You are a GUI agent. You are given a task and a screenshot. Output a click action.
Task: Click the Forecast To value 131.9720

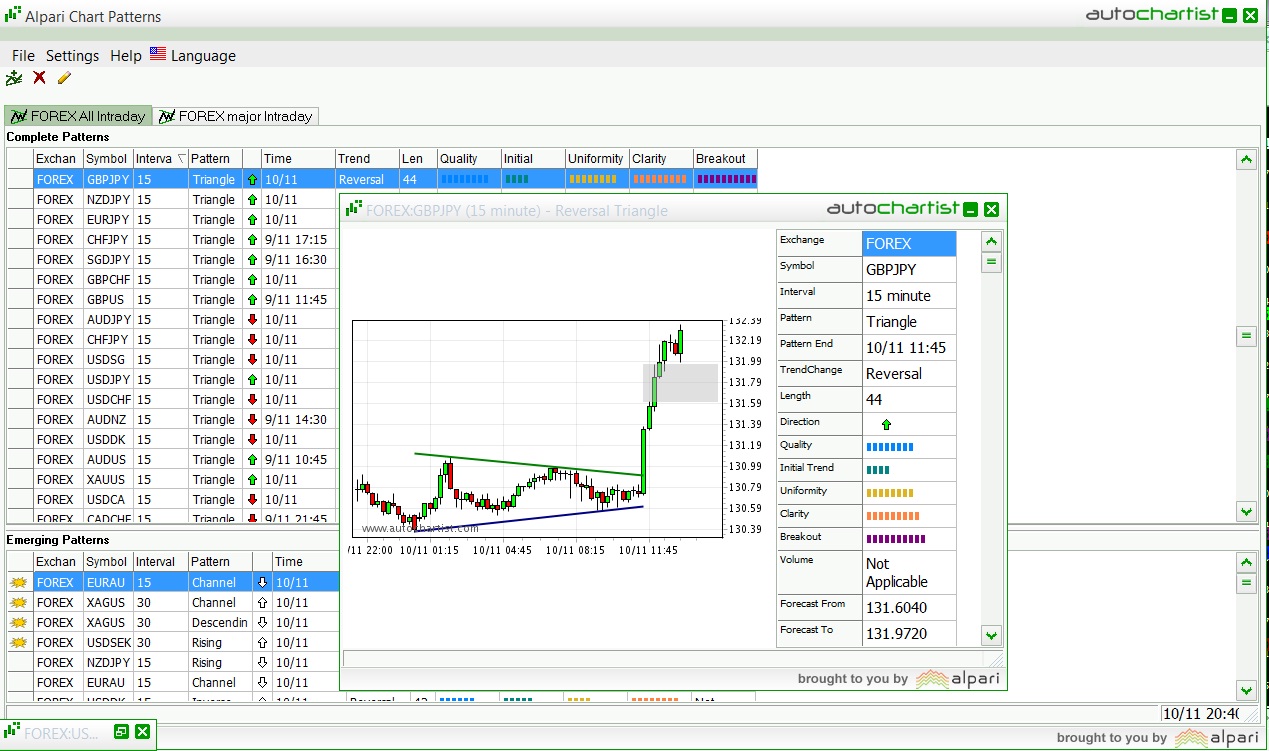point(909,633)
